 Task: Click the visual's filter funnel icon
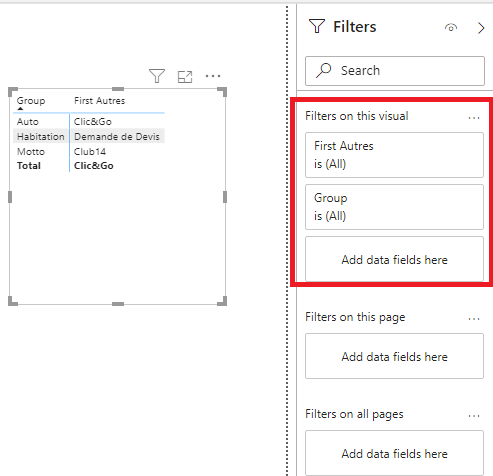[x=157, y=76]
